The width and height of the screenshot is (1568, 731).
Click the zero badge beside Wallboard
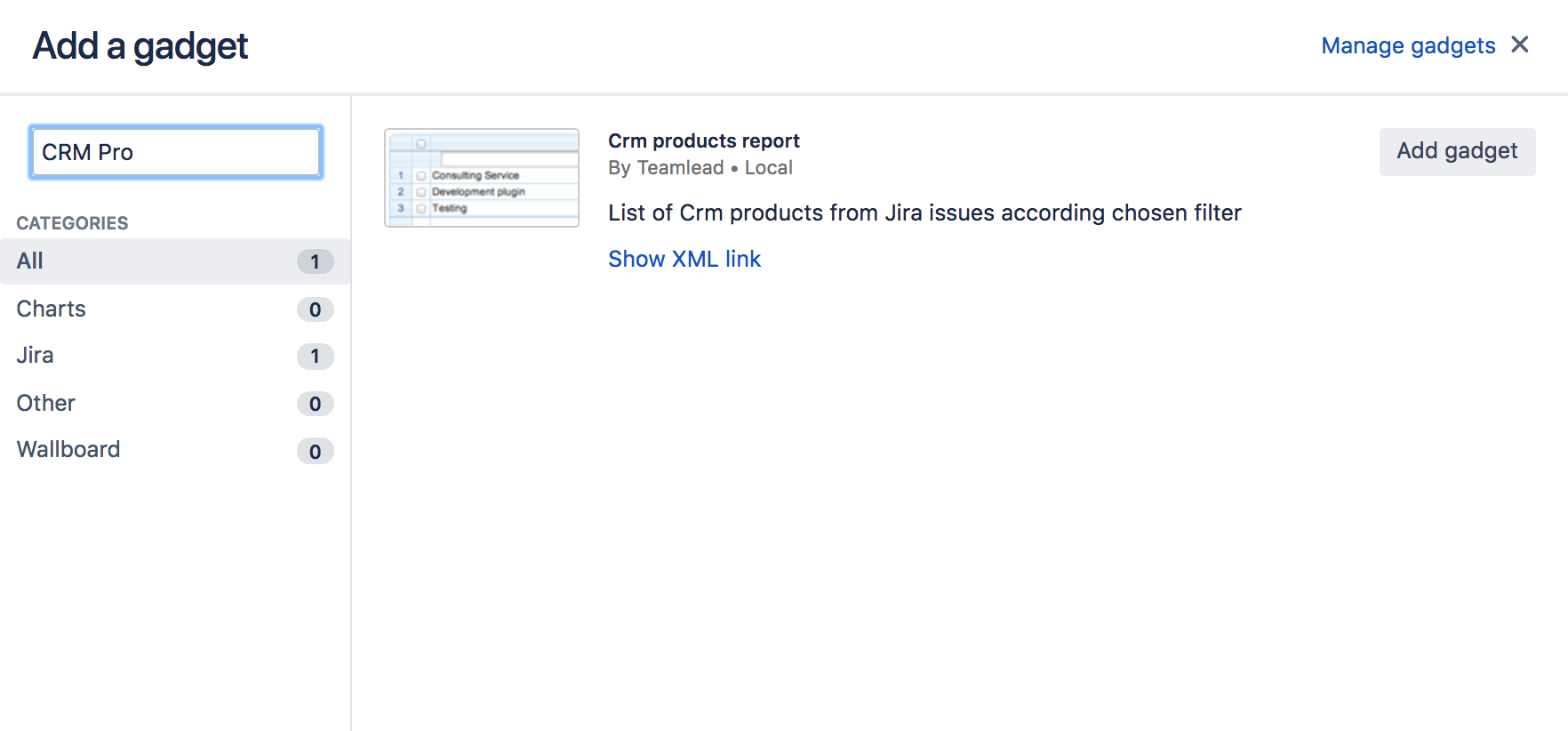(315, 452)
